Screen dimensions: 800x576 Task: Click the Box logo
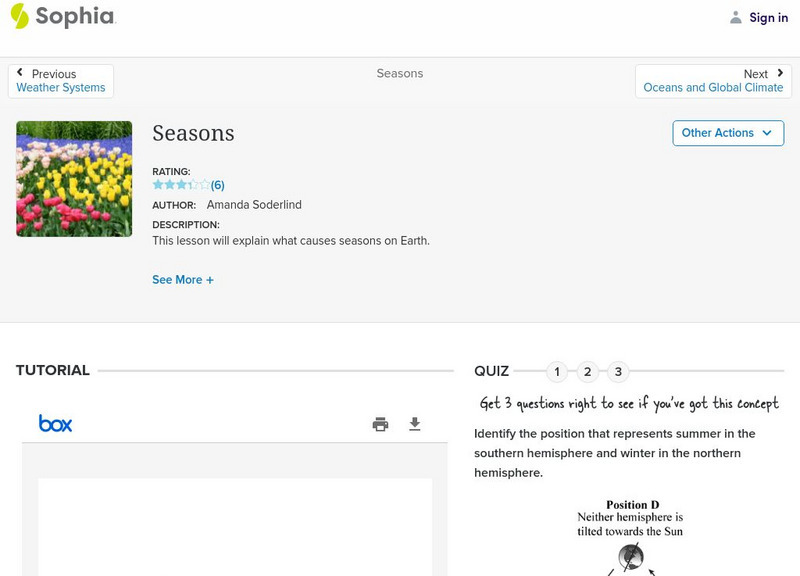(x=55, y=424)
